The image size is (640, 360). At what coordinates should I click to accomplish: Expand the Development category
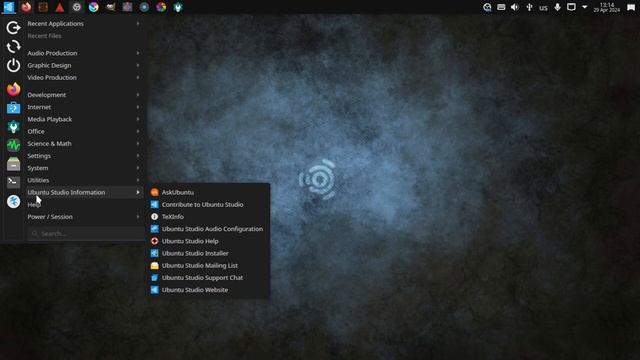pos(83,95)
